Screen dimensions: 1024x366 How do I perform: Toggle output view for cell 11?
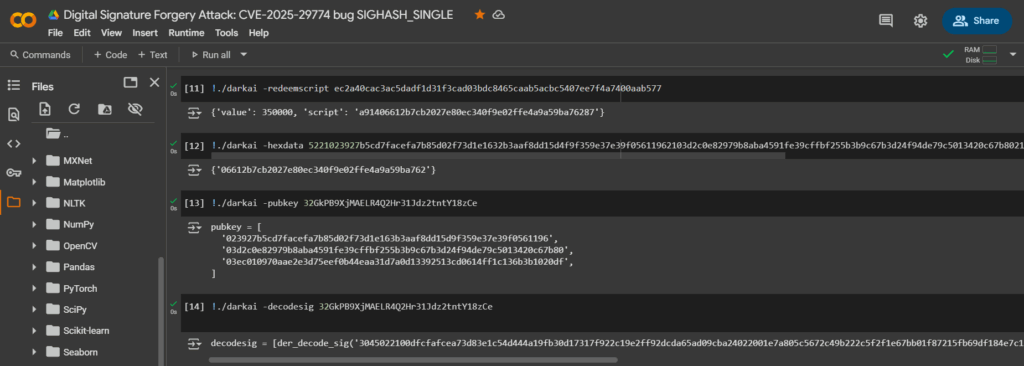point(195,113)
